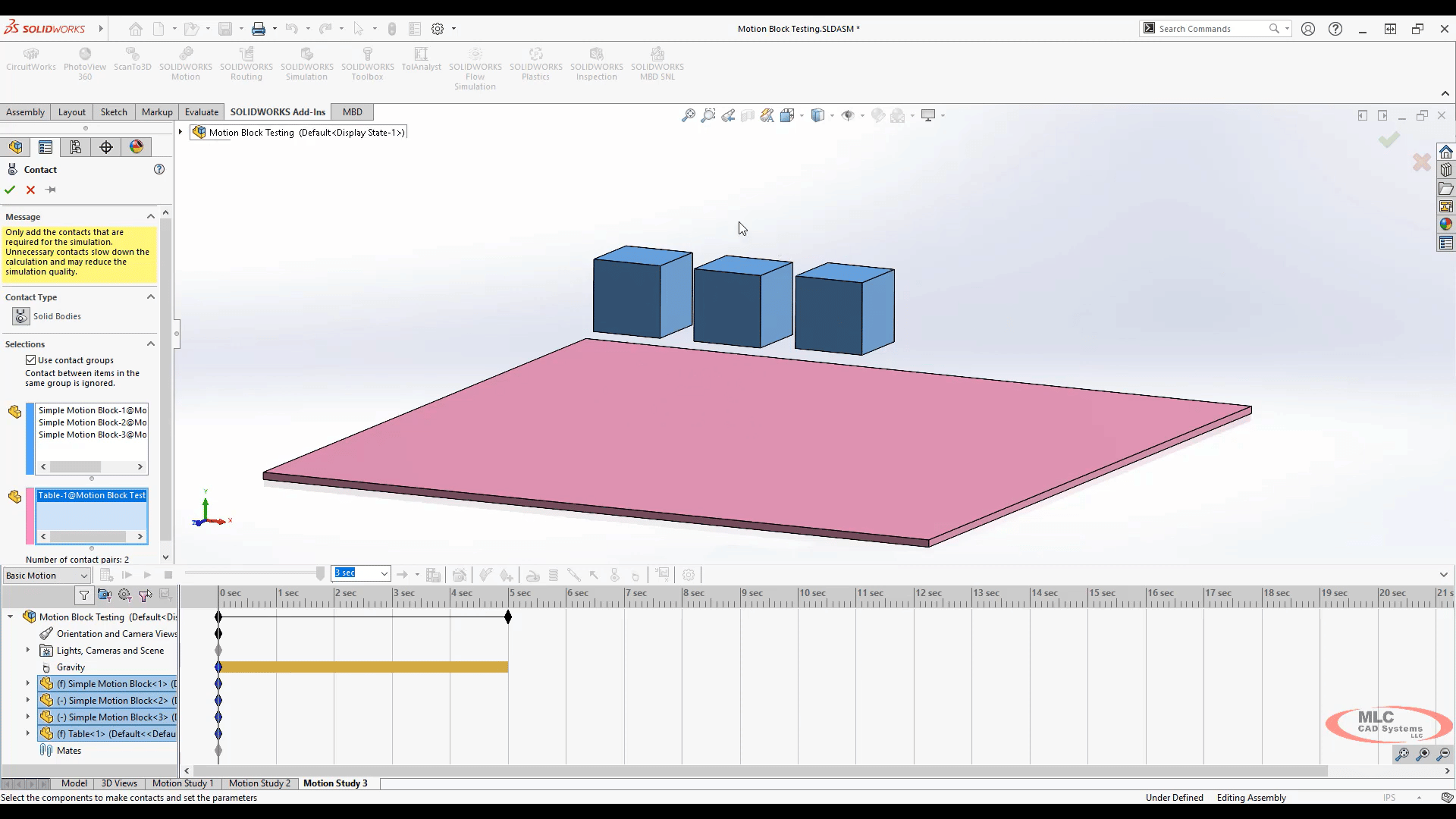1456x819 pixels.
Task: Switch to the Motion Study 2 tab
Action: pyautogui.click(x=259, y=783)
